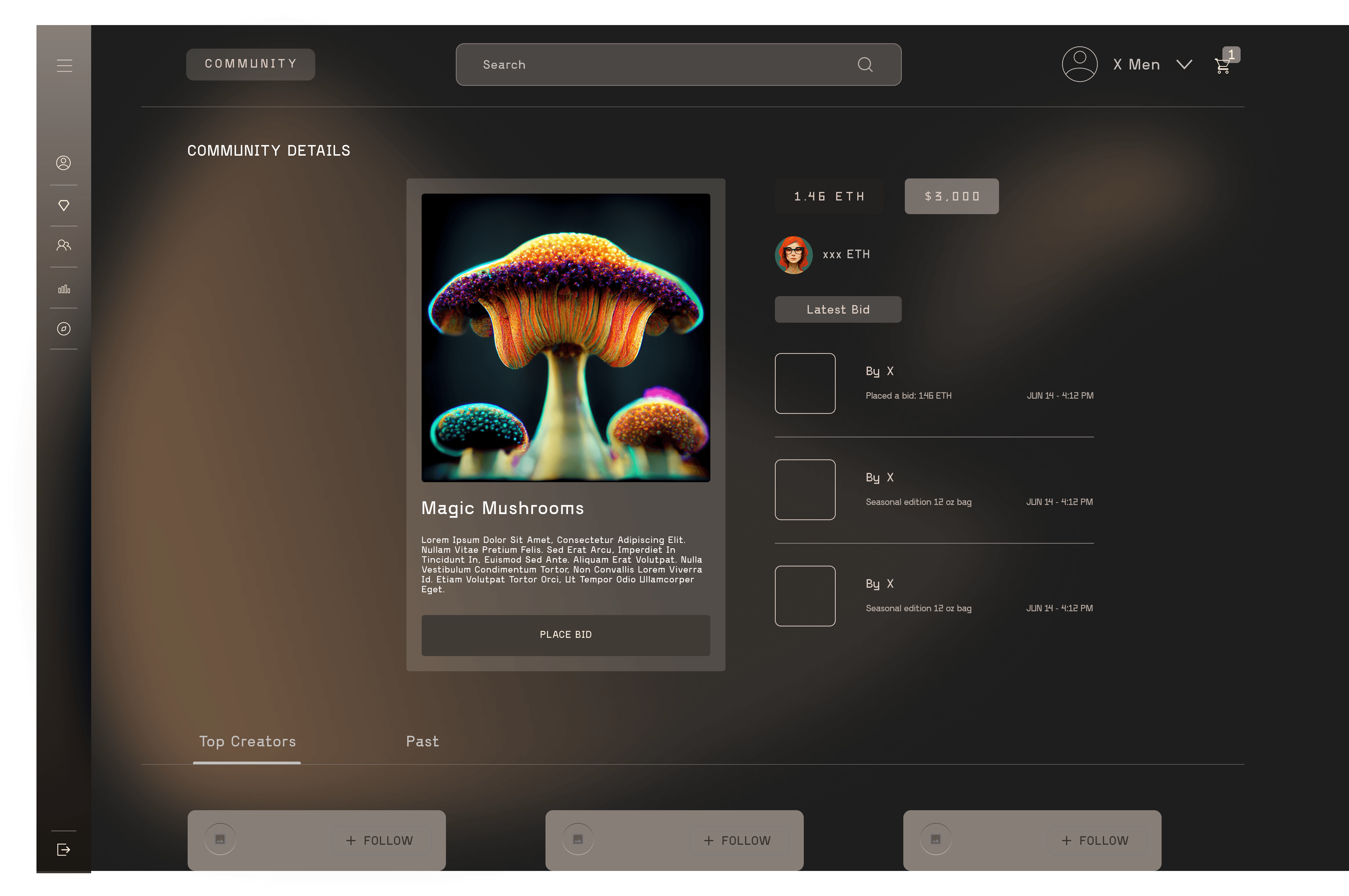Open the compass explore icon

[64, 329]
